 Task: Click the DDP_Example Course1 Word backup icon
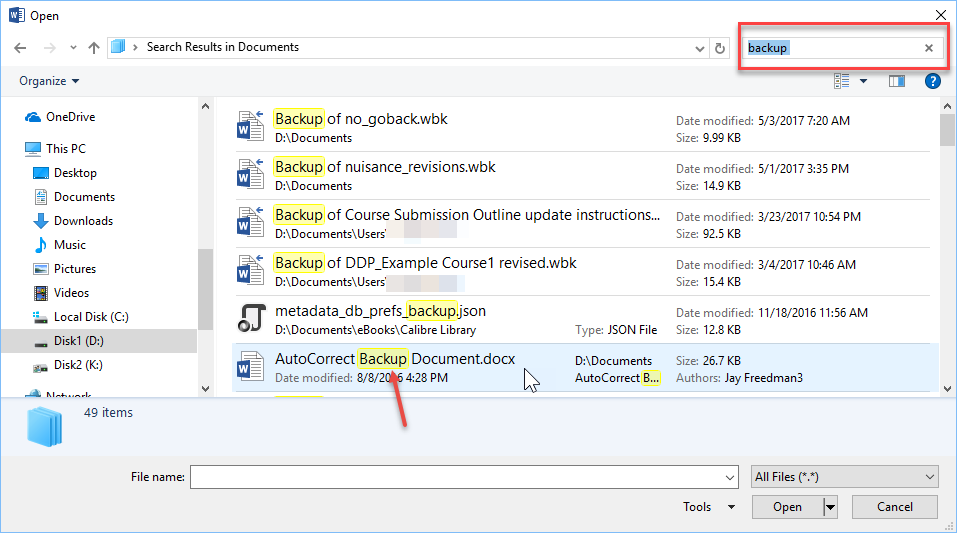click(251, 269)
